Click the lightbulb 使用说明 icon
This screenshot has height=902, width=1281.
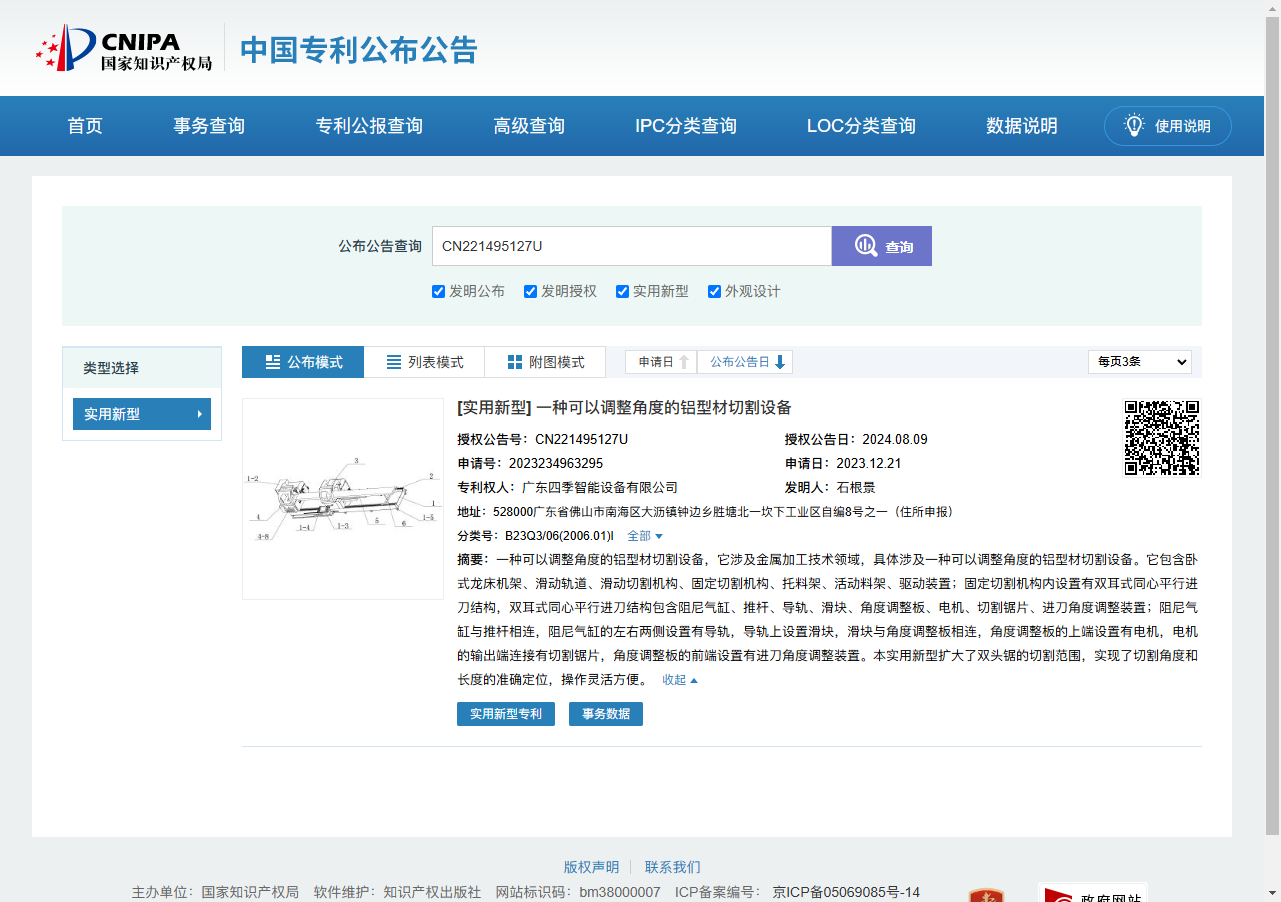[x=1134, y=126]
